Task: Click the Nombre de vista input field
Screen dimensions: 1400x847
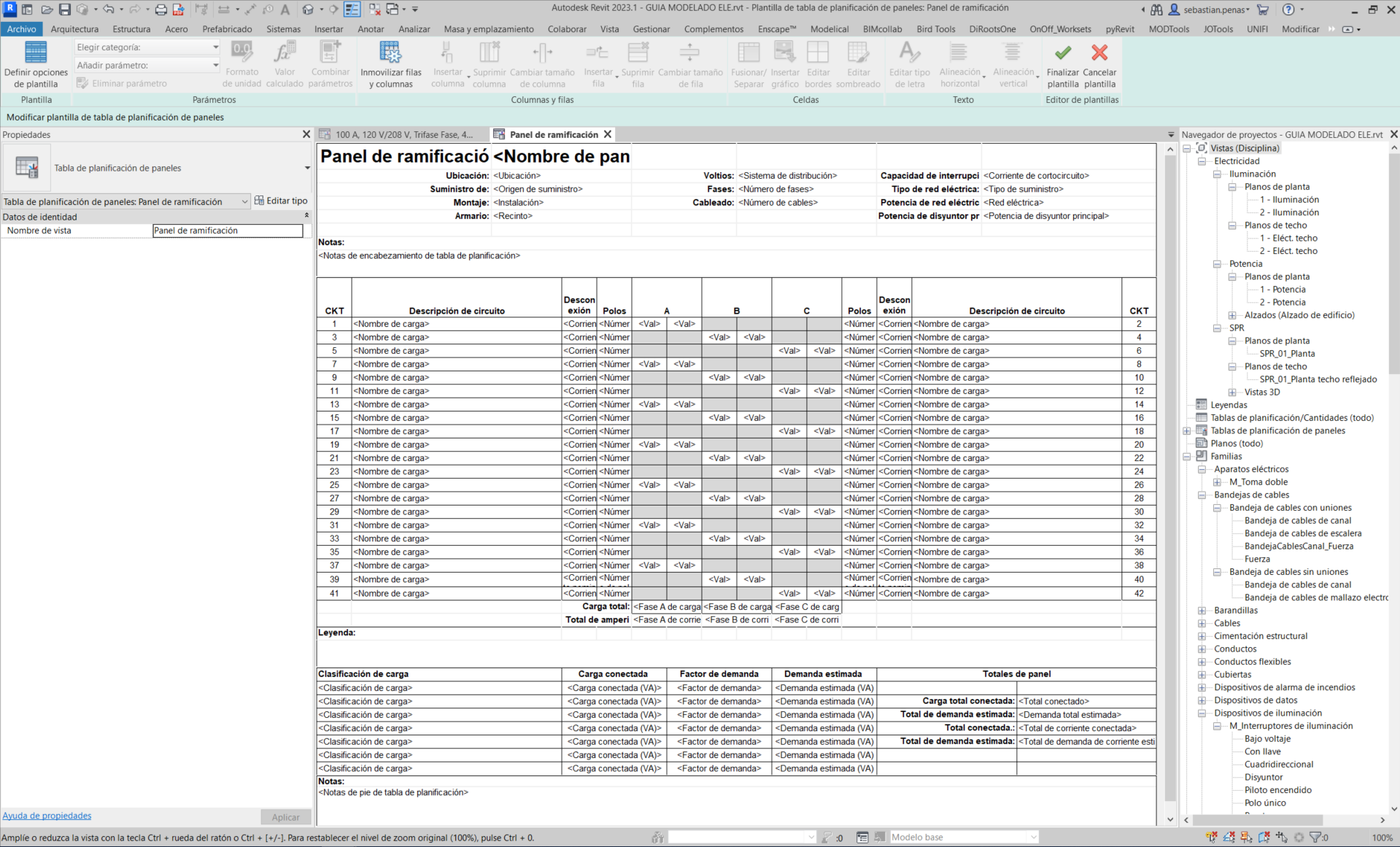Action: tap(228, 231)
